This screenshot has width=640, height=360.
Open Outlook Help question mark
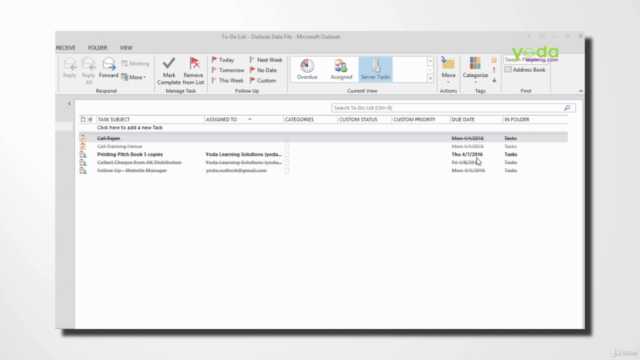(528, 36)
